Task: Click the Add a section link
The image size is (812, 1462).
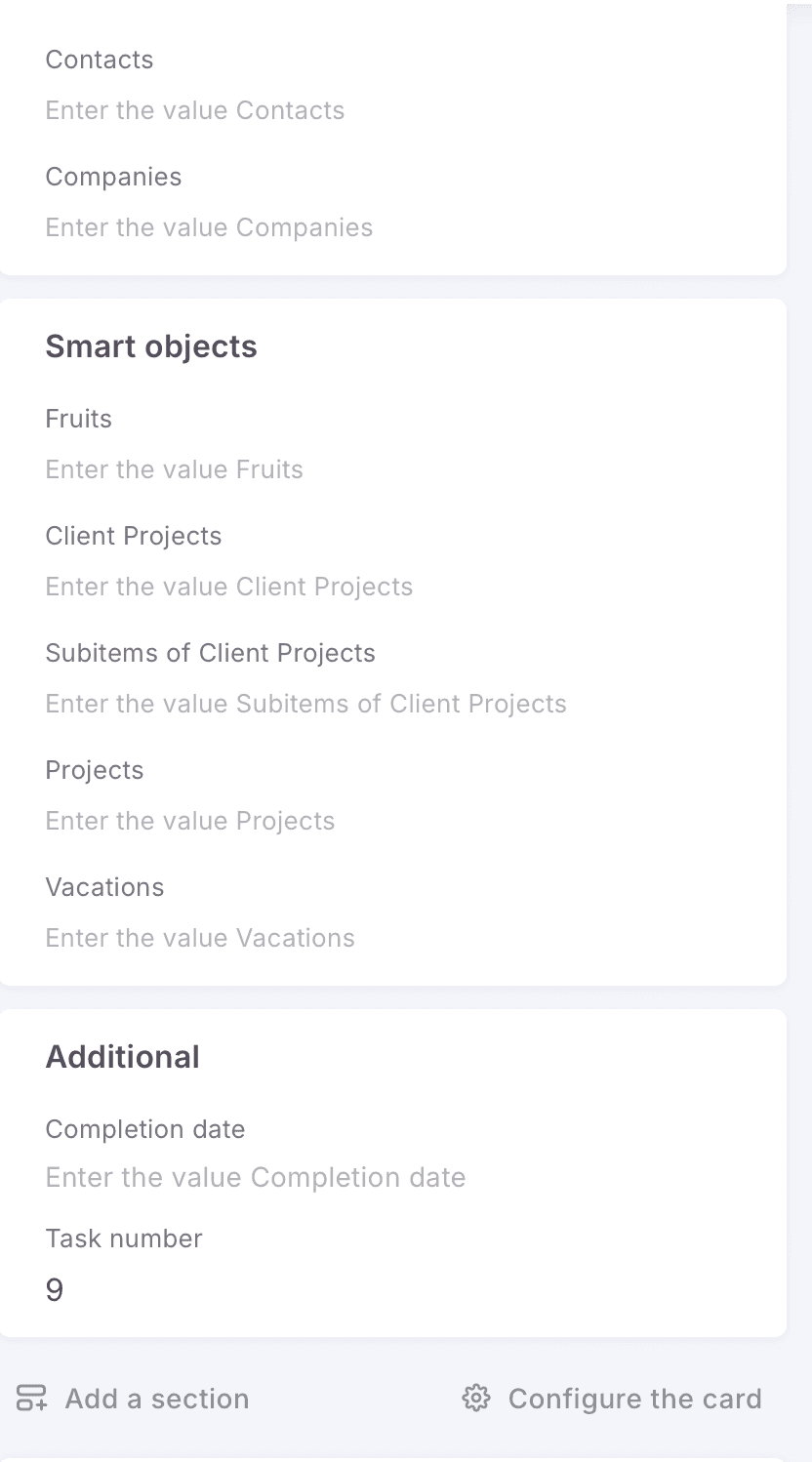Action: (156, 1399)
